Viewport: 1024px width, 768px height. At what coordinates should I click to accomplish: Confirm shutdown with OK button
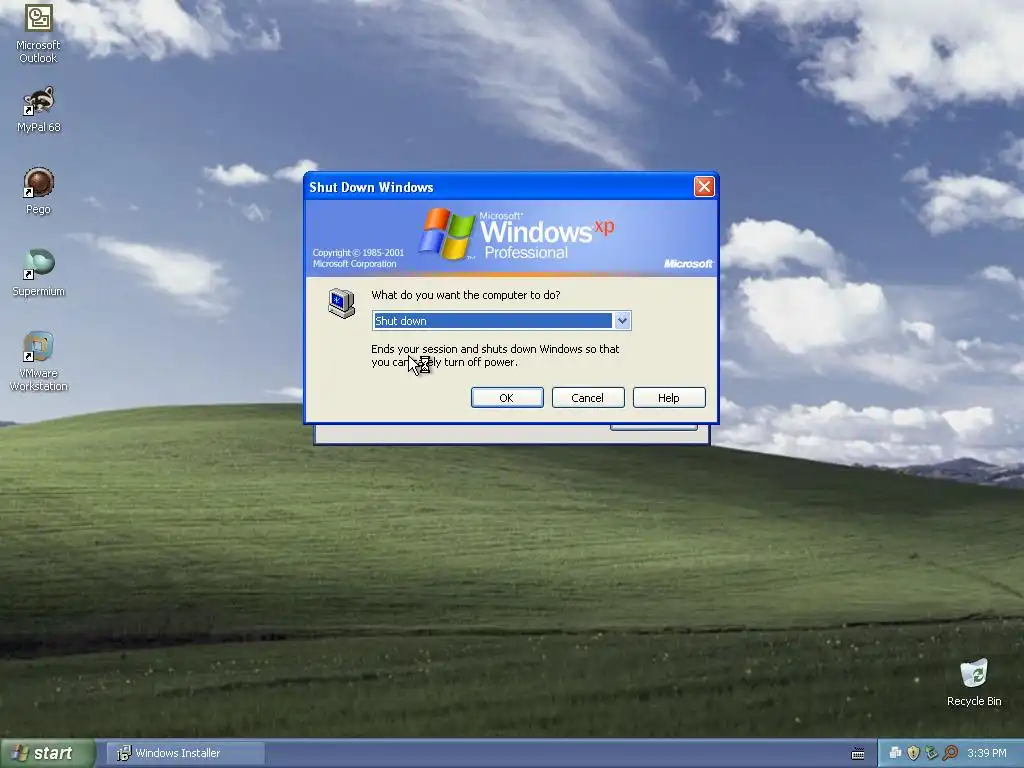(507, 398)
